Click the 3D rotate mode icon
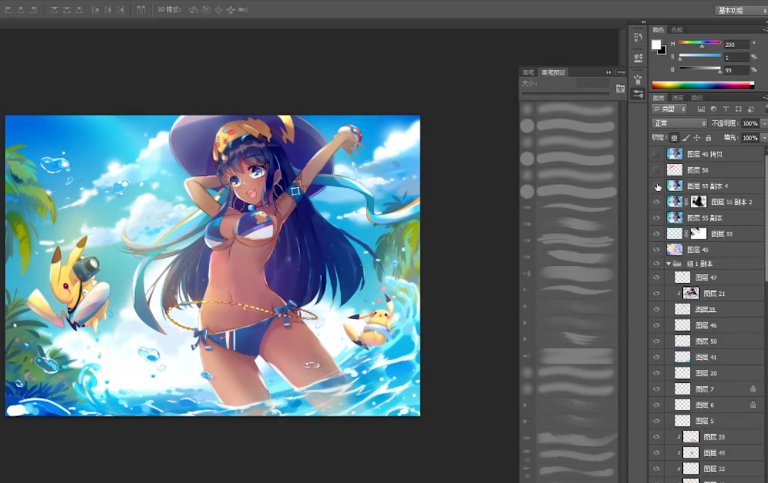 pyautogui.click(x=194, y=10)
